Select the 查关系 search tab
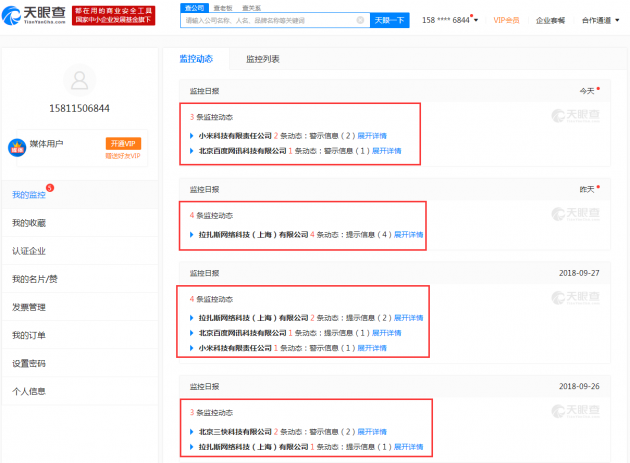The image size is (630, 463). (x=252, y=8)
